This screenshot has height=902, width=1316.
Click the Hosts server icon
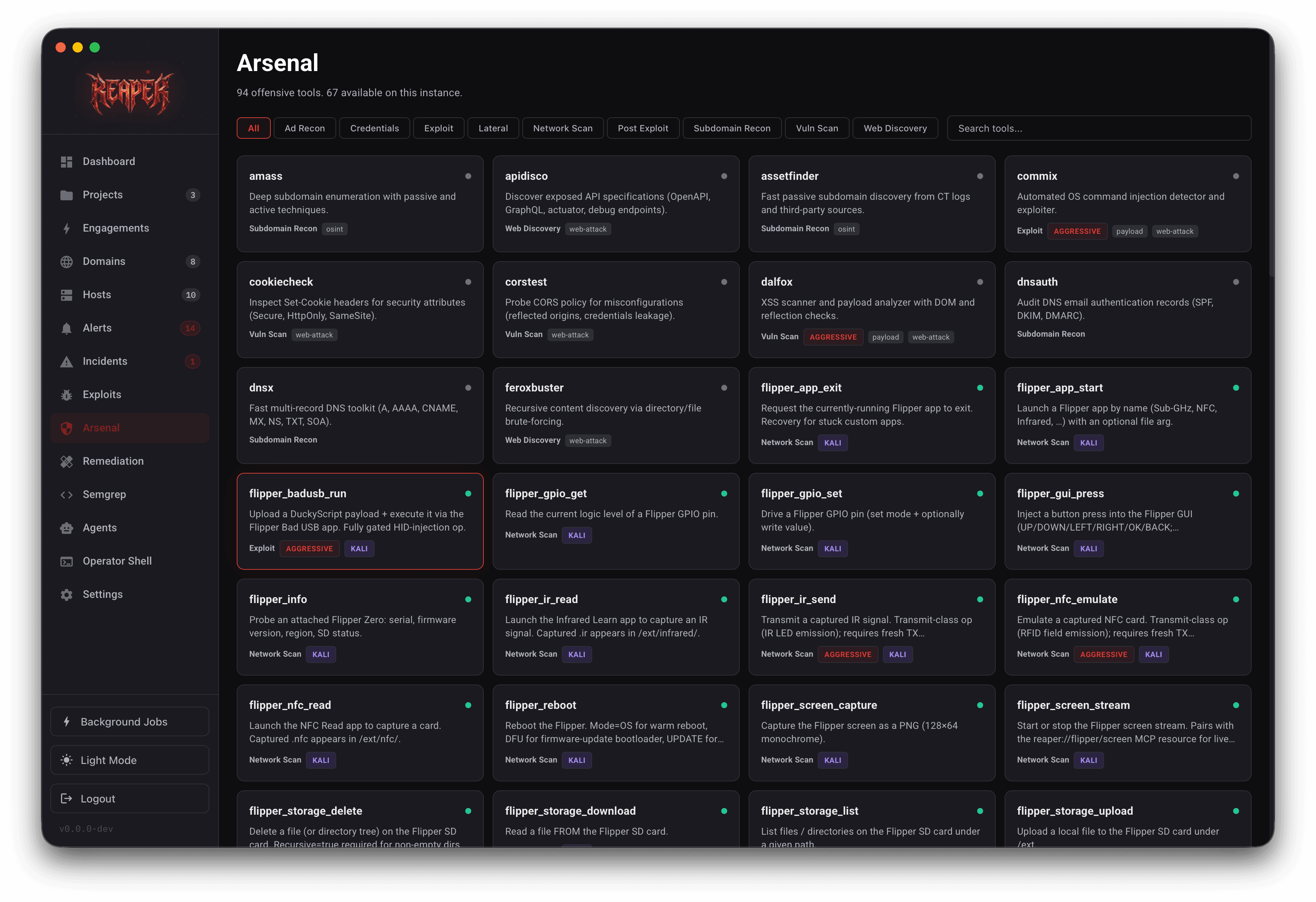pos(66,295)
